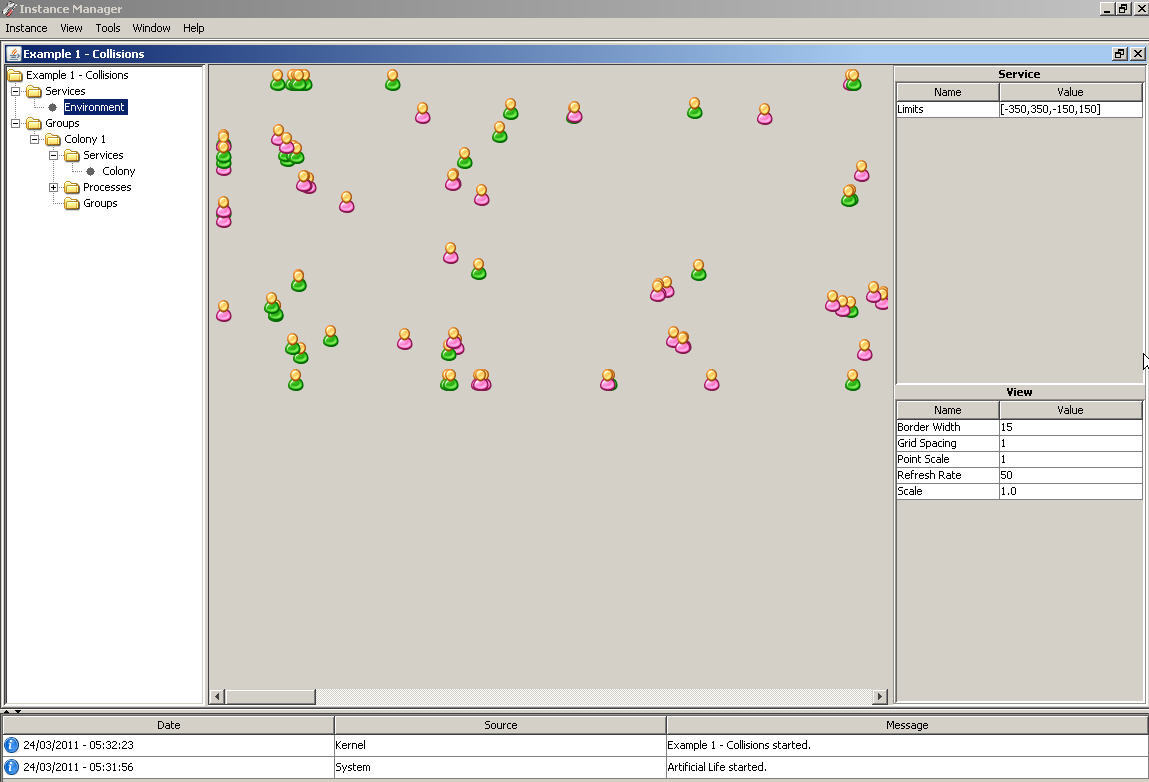Viewport: 1149px width, 782px height.
Task: Click the lone green agent in top row
Action: pyautogui.click(x=393, y=80)
